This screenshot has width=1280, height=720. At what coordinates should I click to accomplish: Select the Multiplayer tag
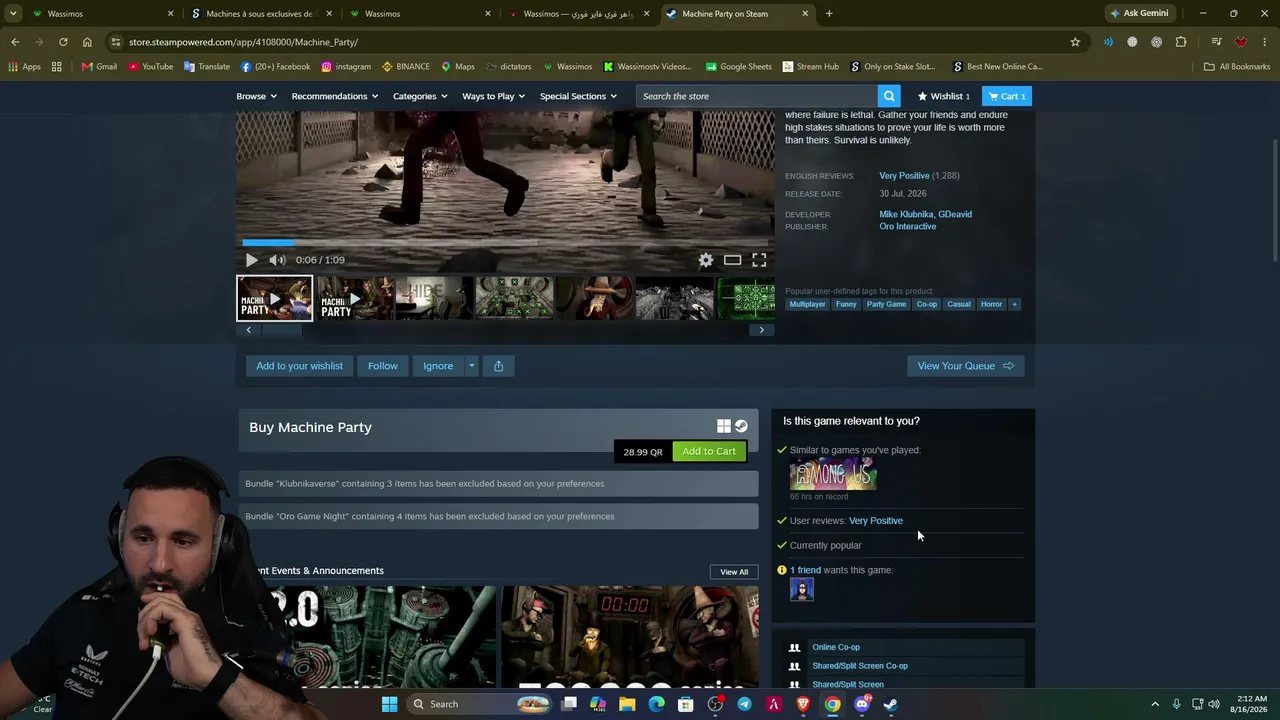(x=807, y=304)
